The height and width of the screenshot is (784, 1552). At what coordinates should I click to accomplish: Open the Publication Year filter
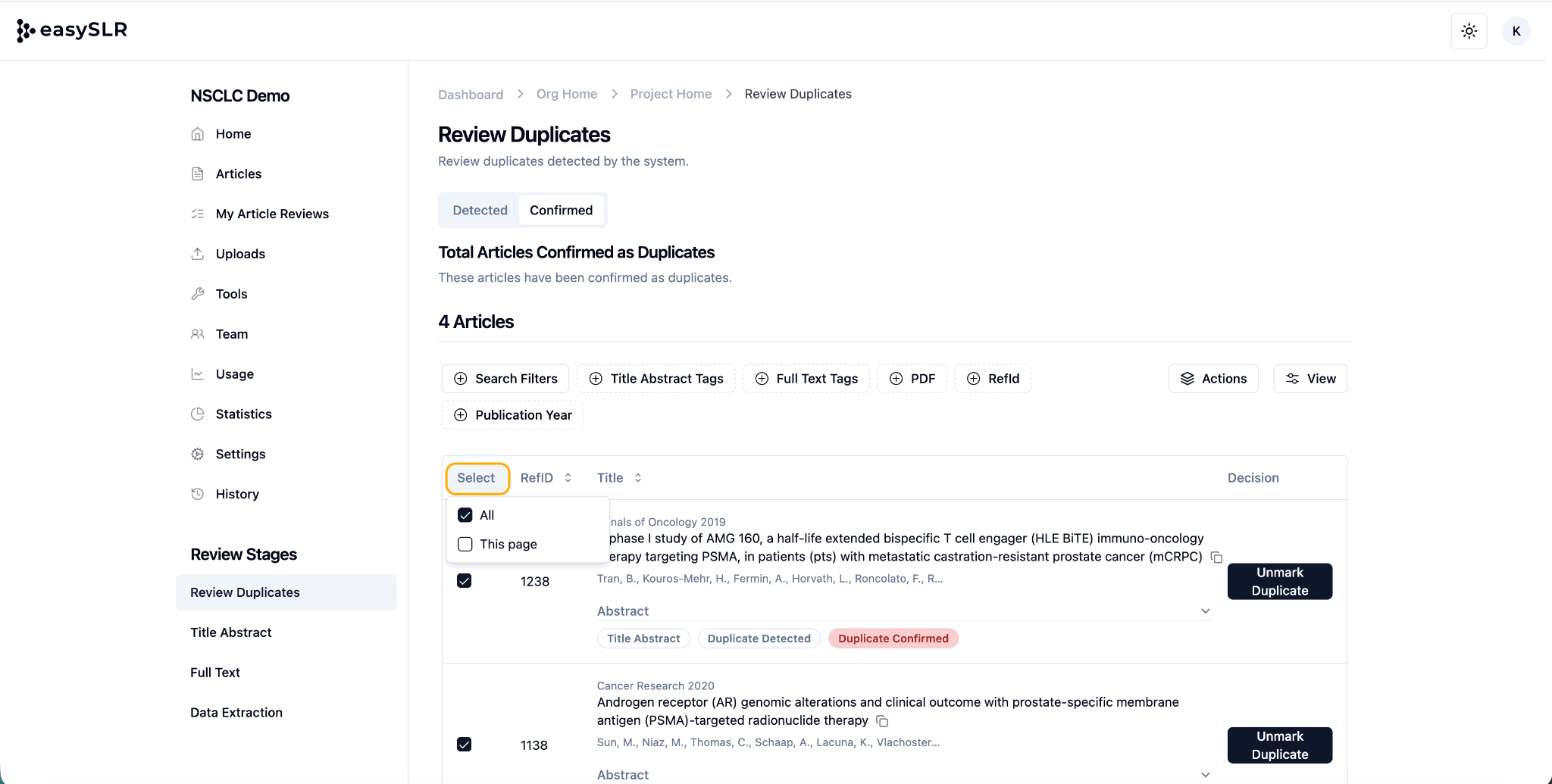click(x=513, y=415)
